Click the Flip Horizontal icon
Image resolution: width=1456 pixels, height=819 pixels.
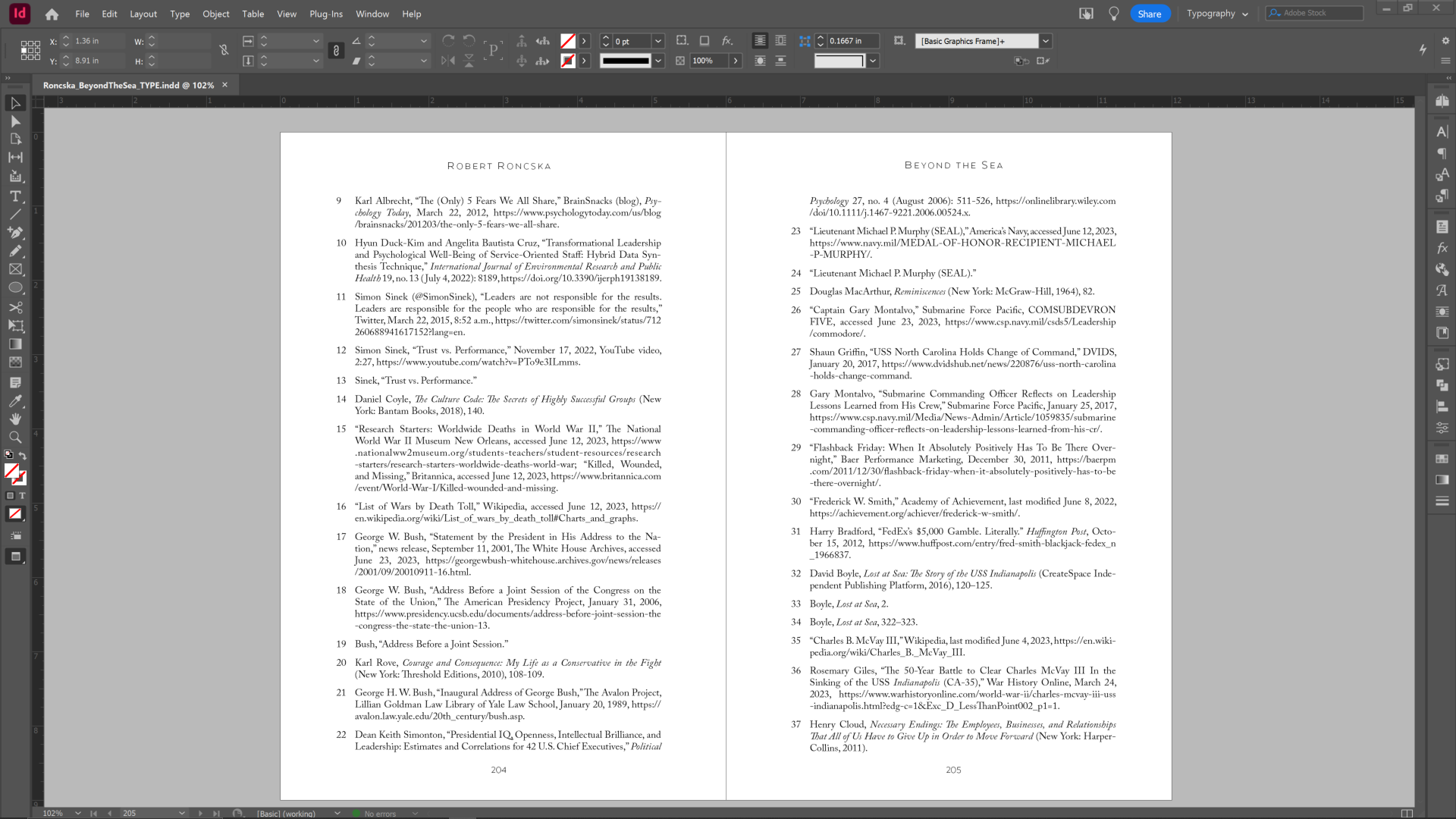click(x=448, y=61)
